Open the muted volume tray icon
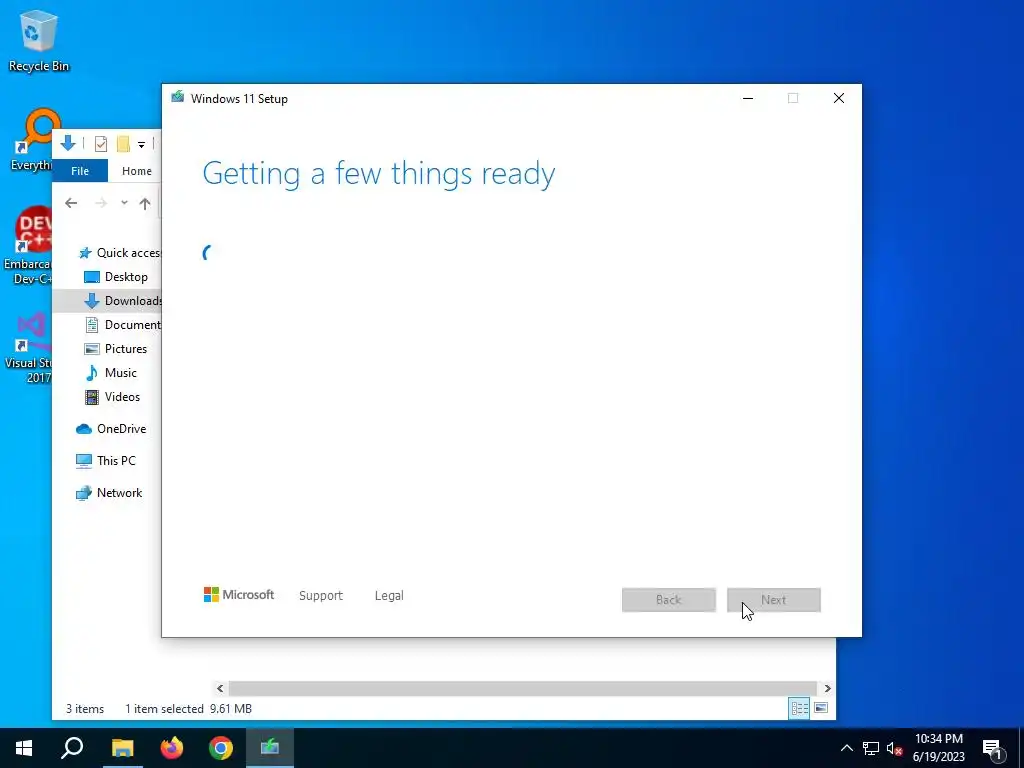 [895, 748]
